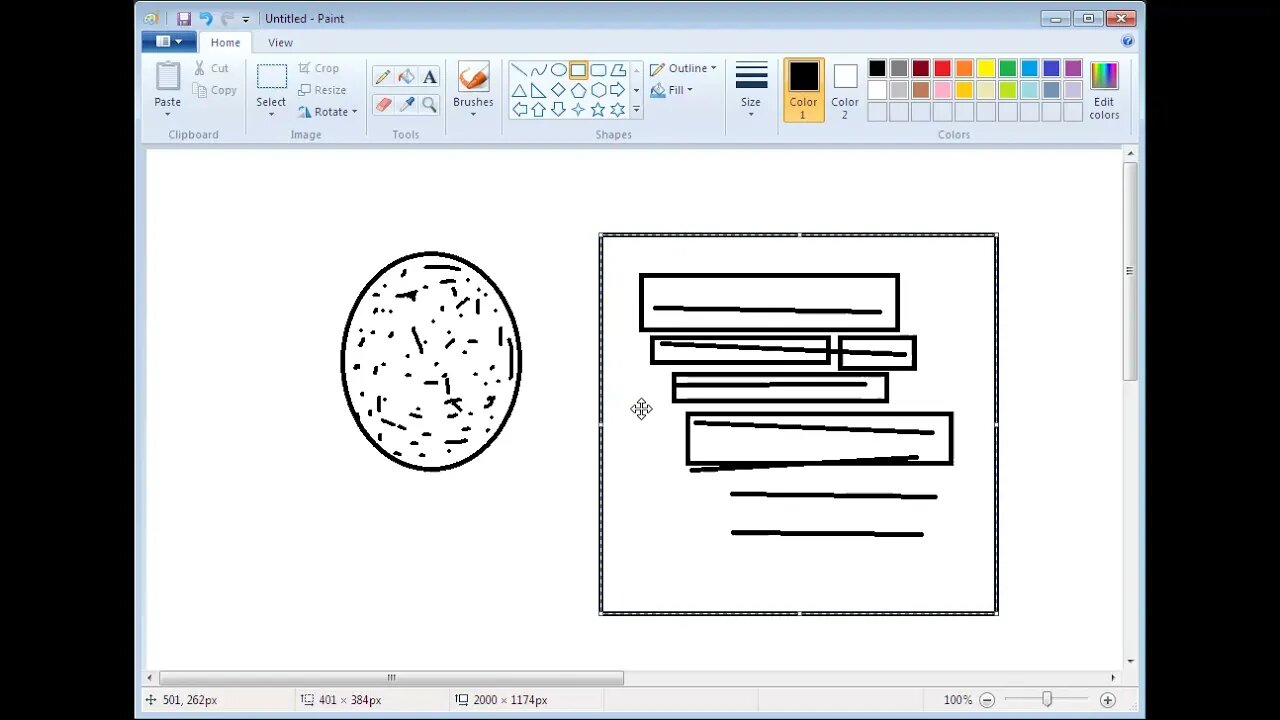The image size is (1280, 720).
Task: Click the Save icon in title bar
Action: tap(184, 18)
